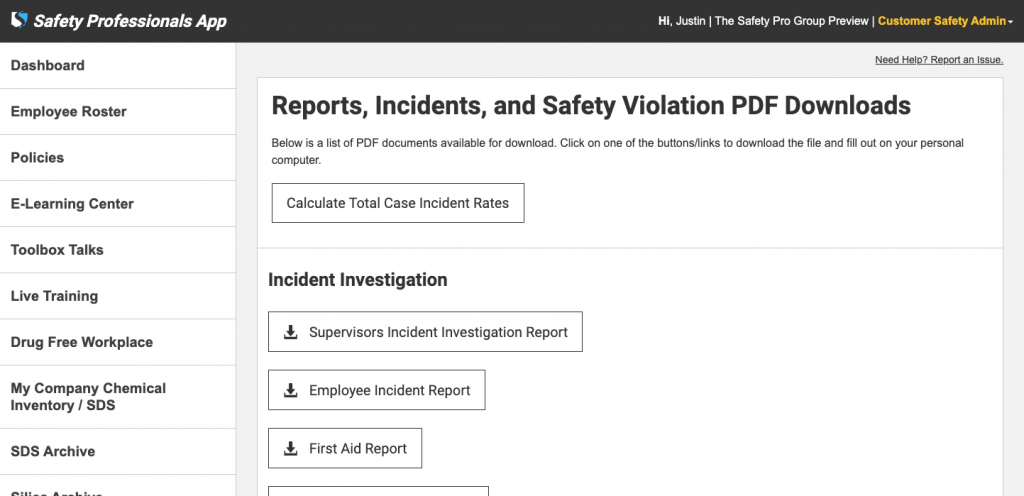
Task: Open My Company Chemical Inventory / SDS
Action: pos(118,397)
